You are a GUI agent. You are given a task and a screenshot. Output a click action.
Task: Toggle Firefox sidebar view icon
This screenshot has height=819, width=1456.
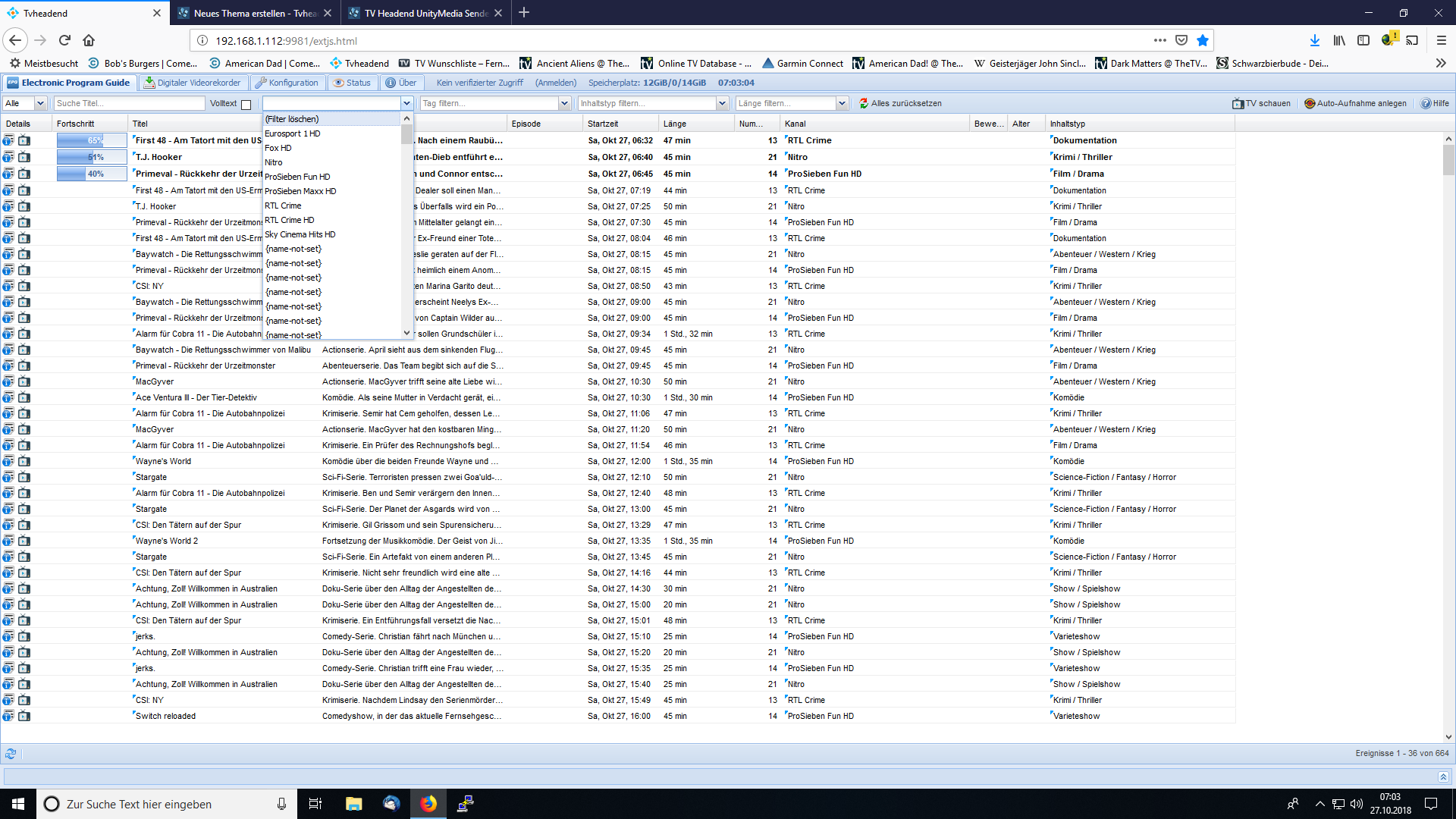[x=1363, y=40]
